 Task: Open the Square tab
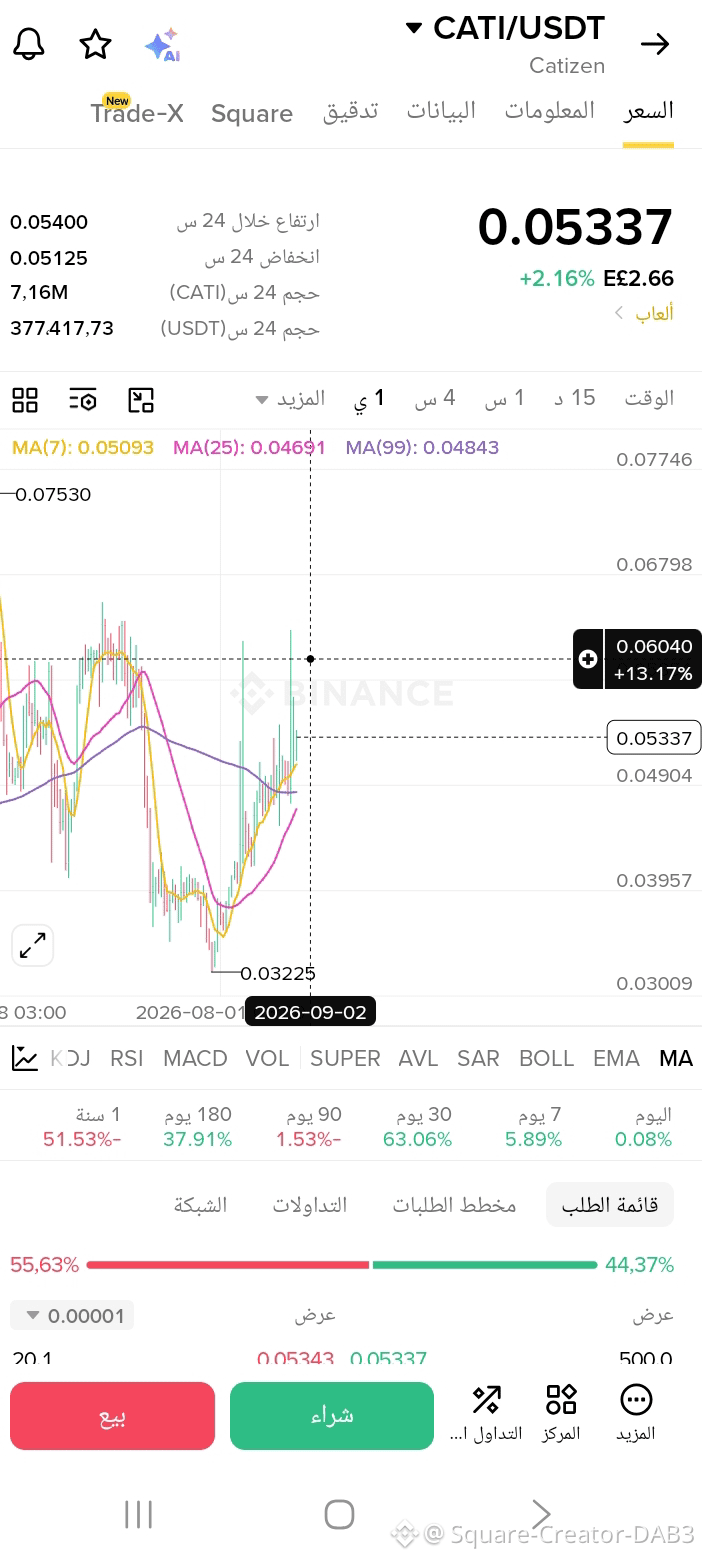(x=252, y=113)
